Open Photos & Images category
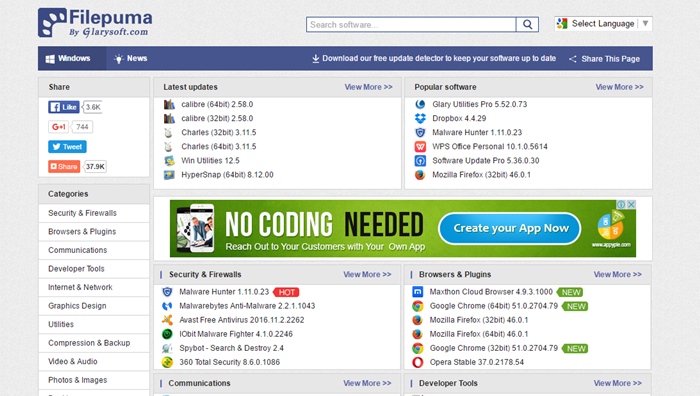 pos(78,380)
